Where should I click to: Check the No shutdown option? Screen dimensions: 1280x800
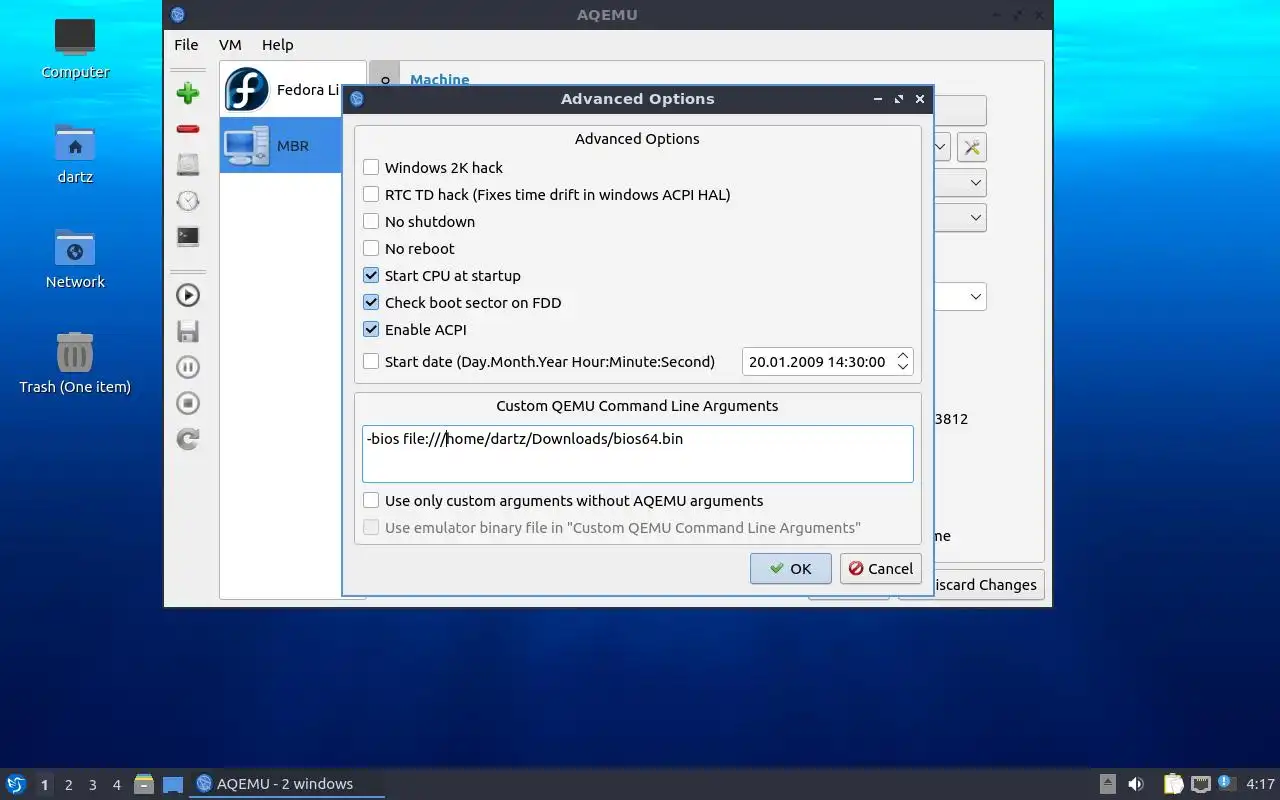[x=371, y=222]
